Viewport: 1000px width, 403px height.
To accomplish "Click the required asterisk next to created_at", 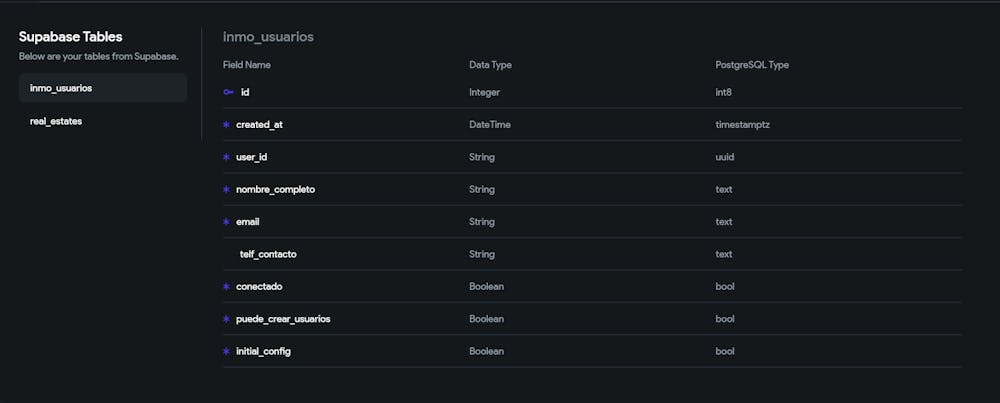I will pyautogui.click(x=226, y=125).
